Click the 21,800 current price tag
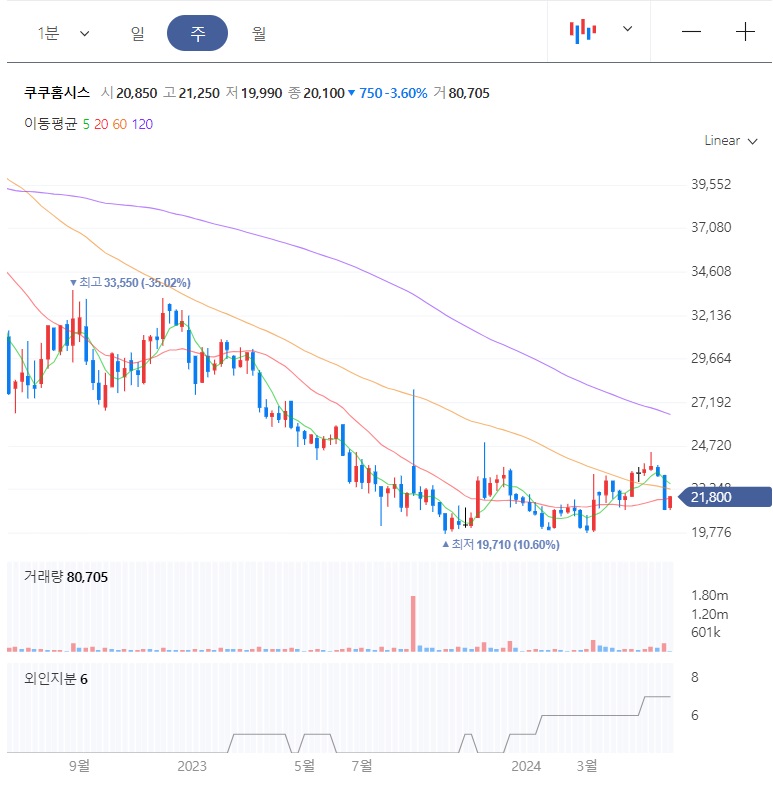The width and height of the screenshot is (773, 800). (726, 497)
